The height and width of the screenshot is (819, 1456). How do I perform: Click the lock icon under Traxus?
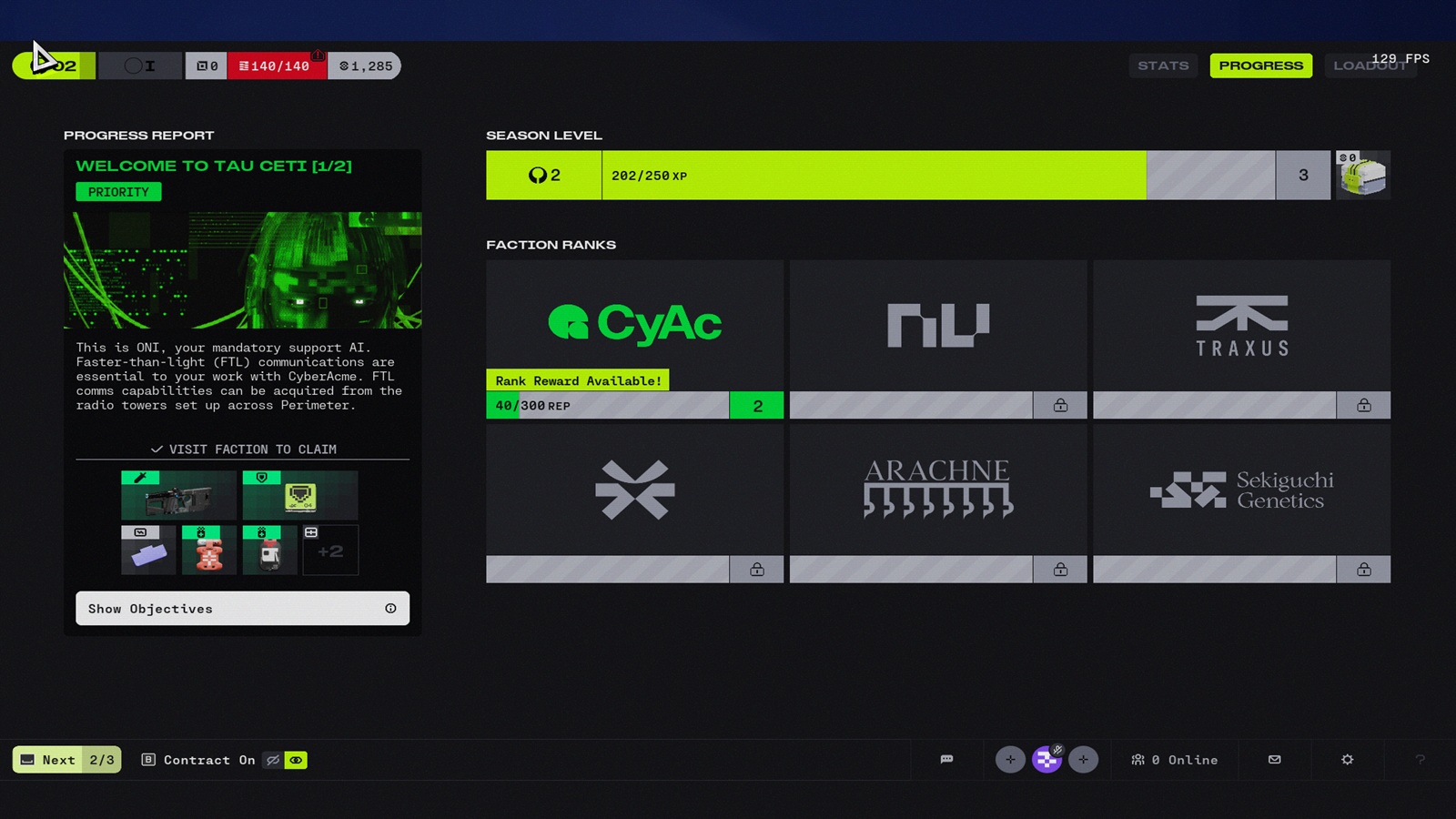tap(1363, 405)
